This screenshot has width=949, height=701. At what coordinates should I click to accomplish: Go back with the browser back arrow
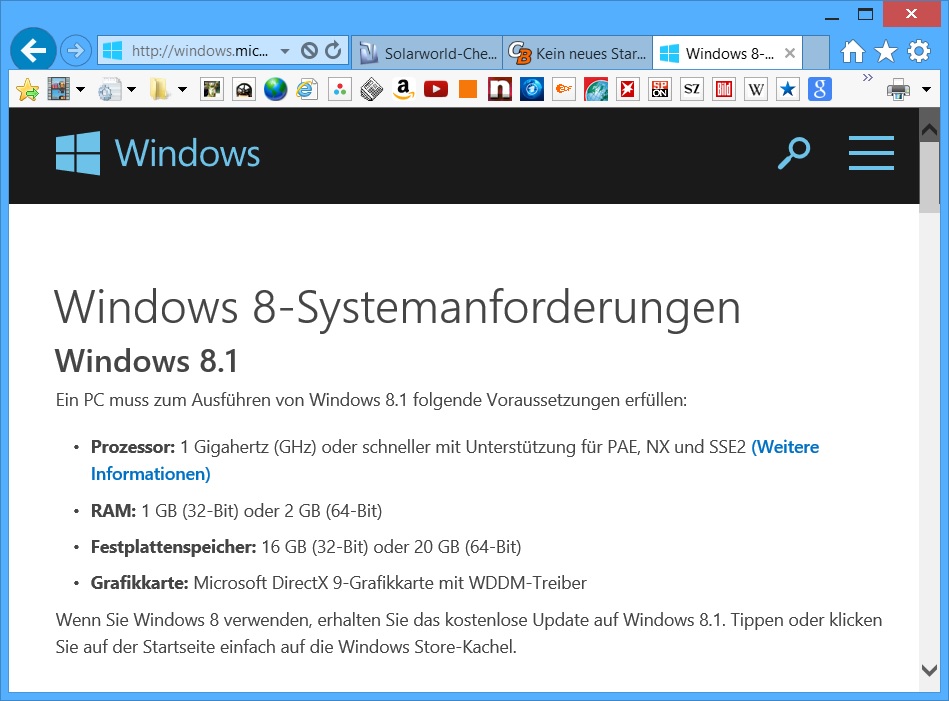(x=33, y=50)
